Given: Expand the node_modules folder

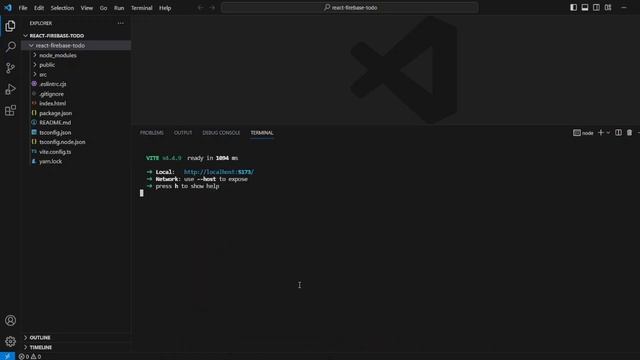Looking at the screenshot, I should click(76, 55).
